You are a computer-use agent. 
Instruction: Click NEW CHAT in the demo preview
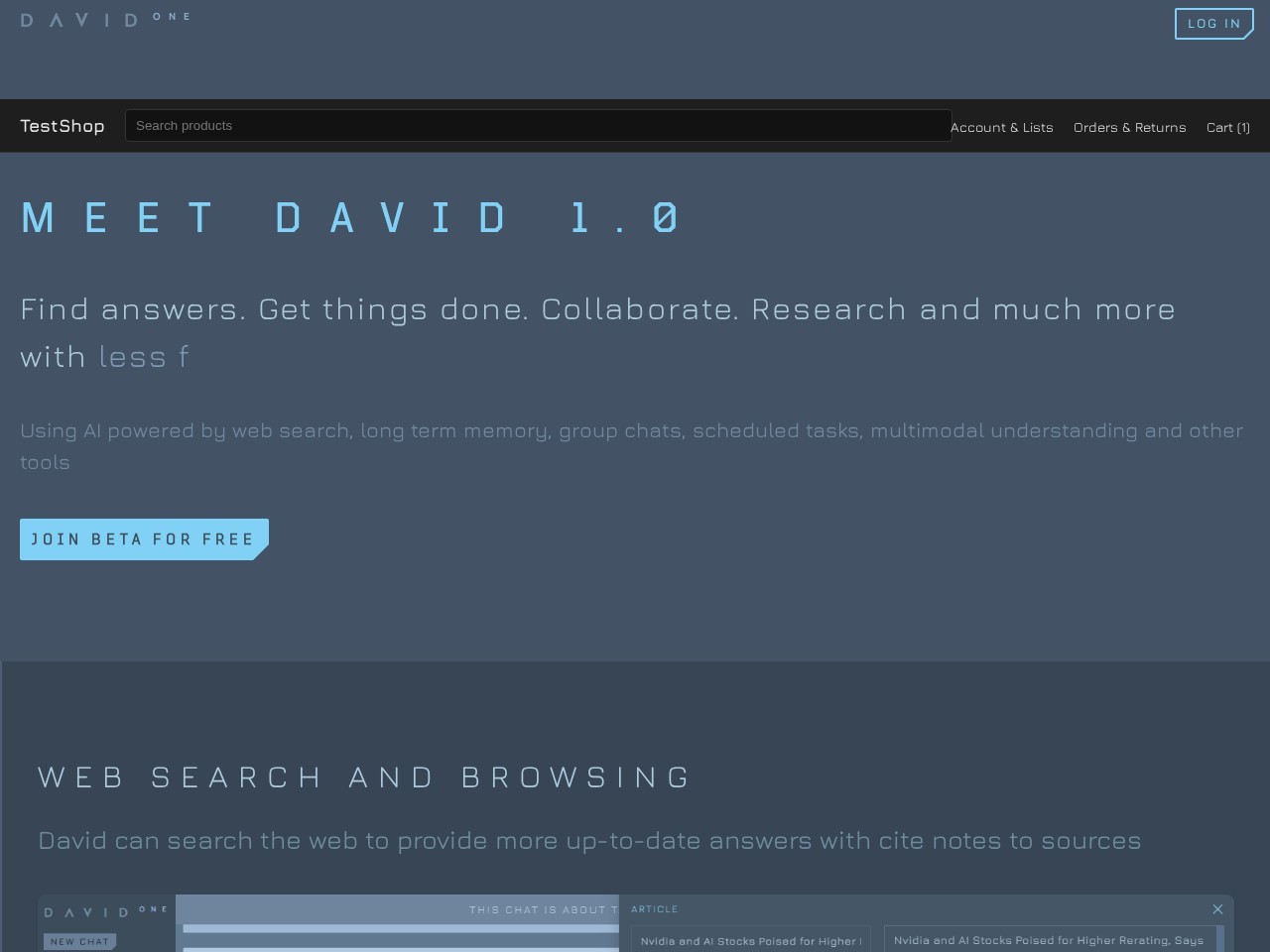[79, 941]
